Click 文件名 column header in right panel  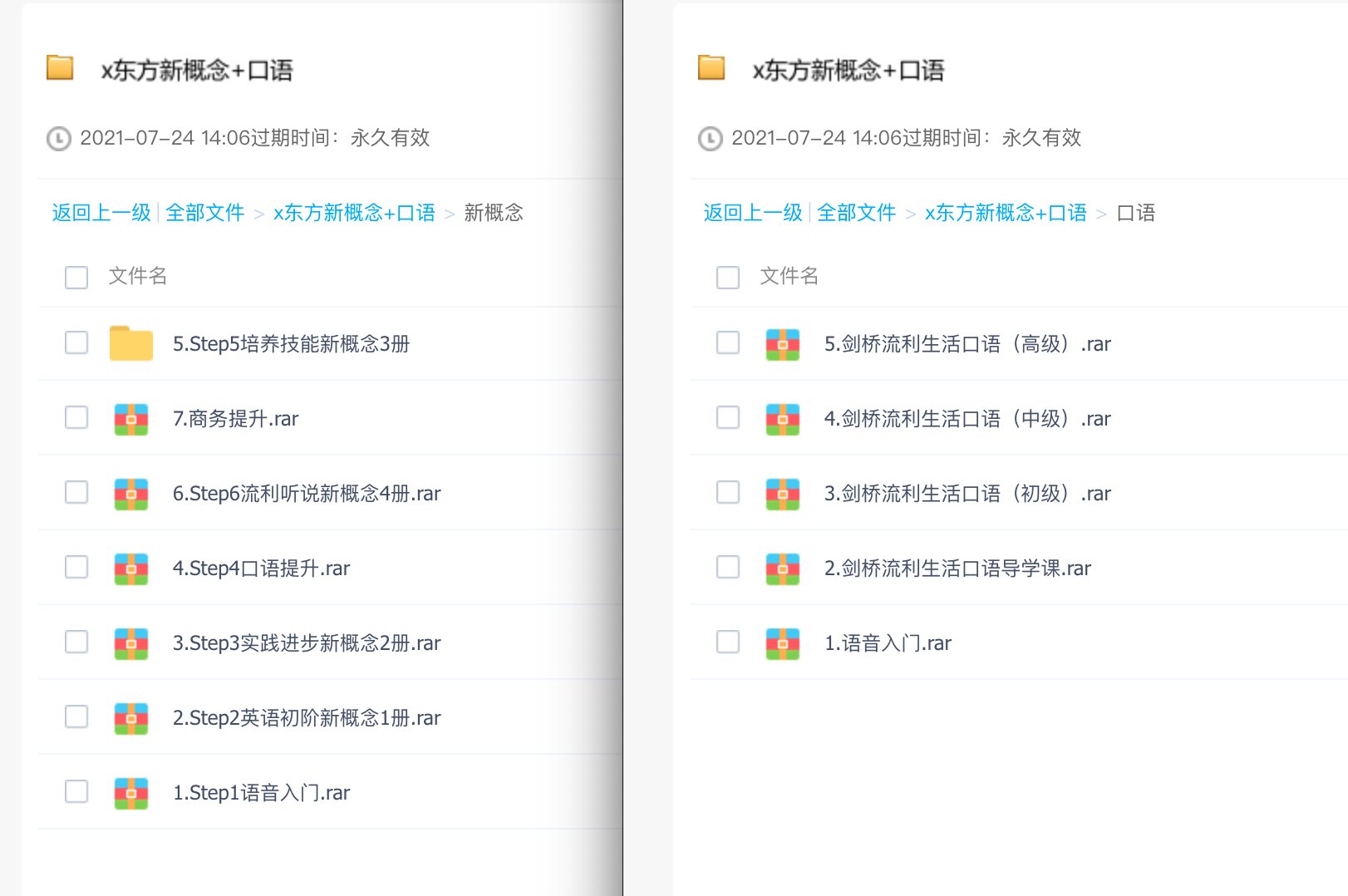[790, 276]
